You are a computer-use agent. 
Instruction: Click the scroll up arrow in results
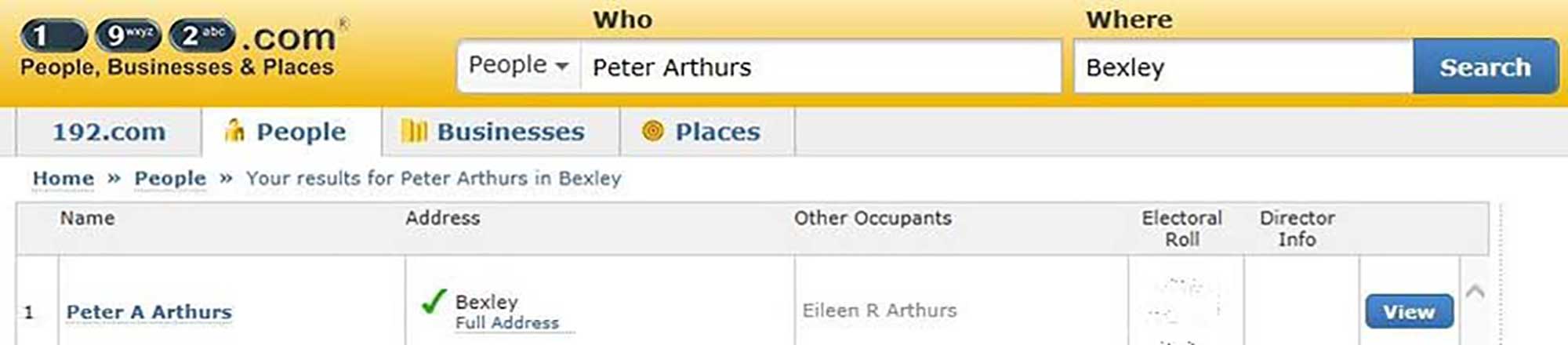(x=1475, y=292)
